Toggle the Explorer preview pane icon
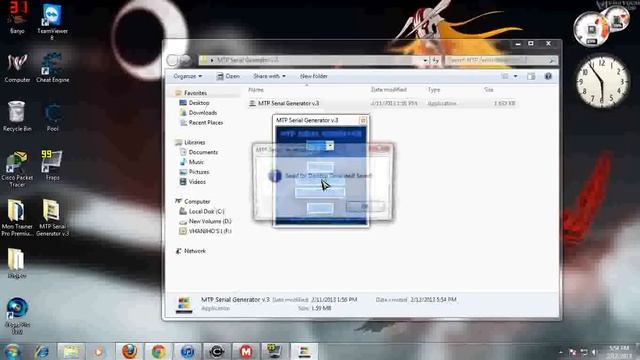 point(531,76)
